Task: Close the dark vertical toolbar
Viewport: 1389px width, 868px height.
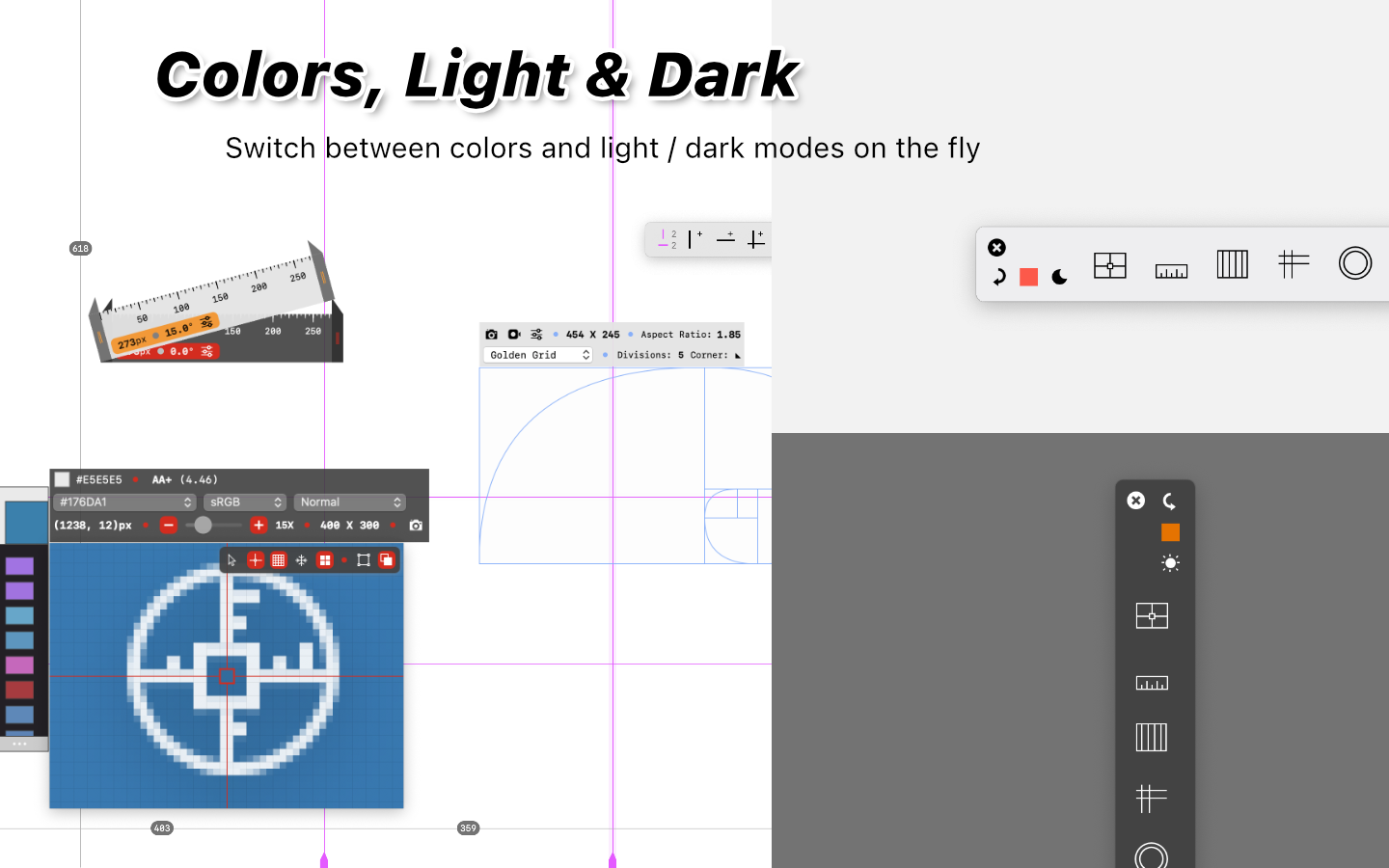Action: 1136,500
